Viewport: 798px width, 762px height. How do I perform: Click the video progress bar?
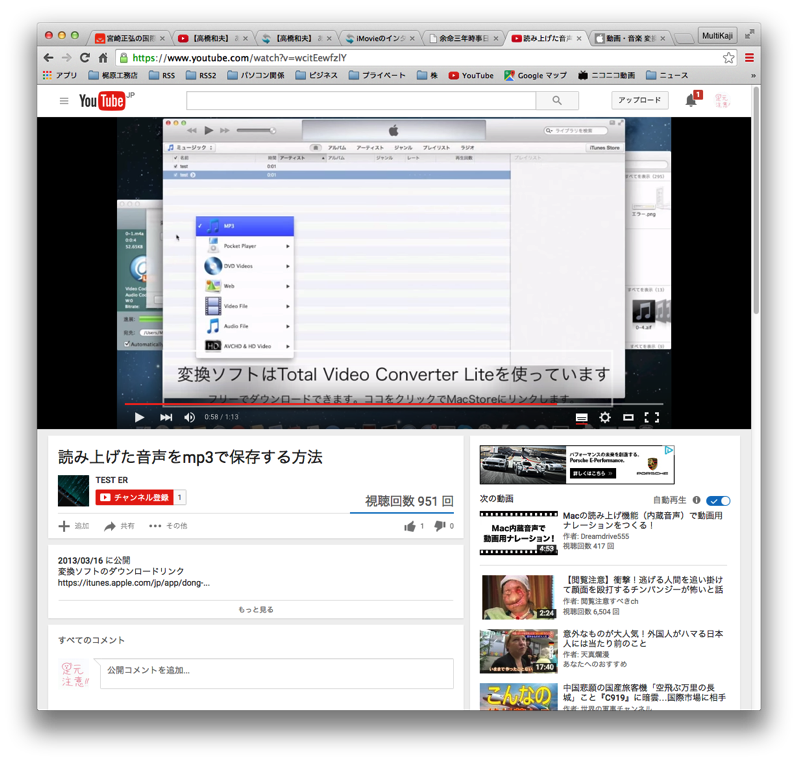[x=394, y=404]
